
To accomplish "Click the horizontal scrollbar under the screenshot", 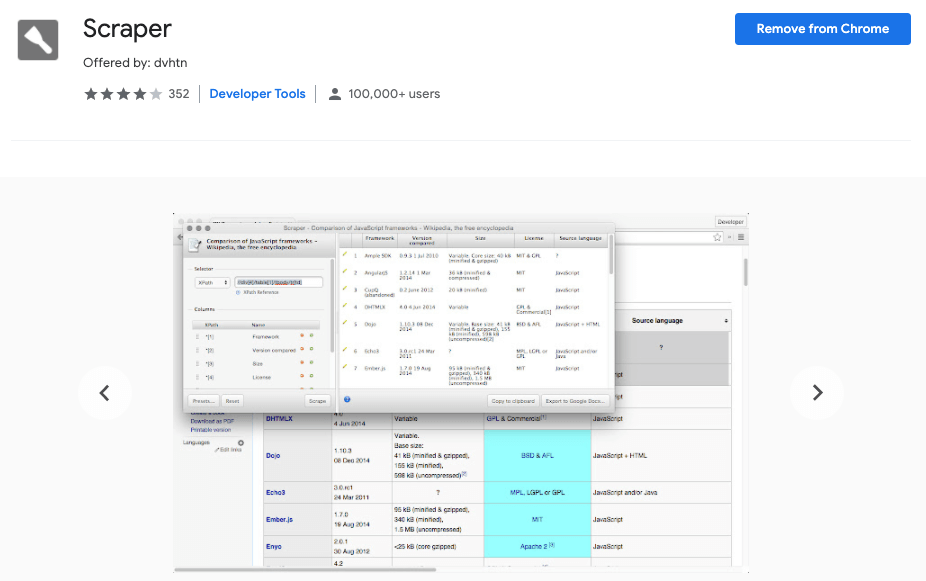I will click(305, 570).
